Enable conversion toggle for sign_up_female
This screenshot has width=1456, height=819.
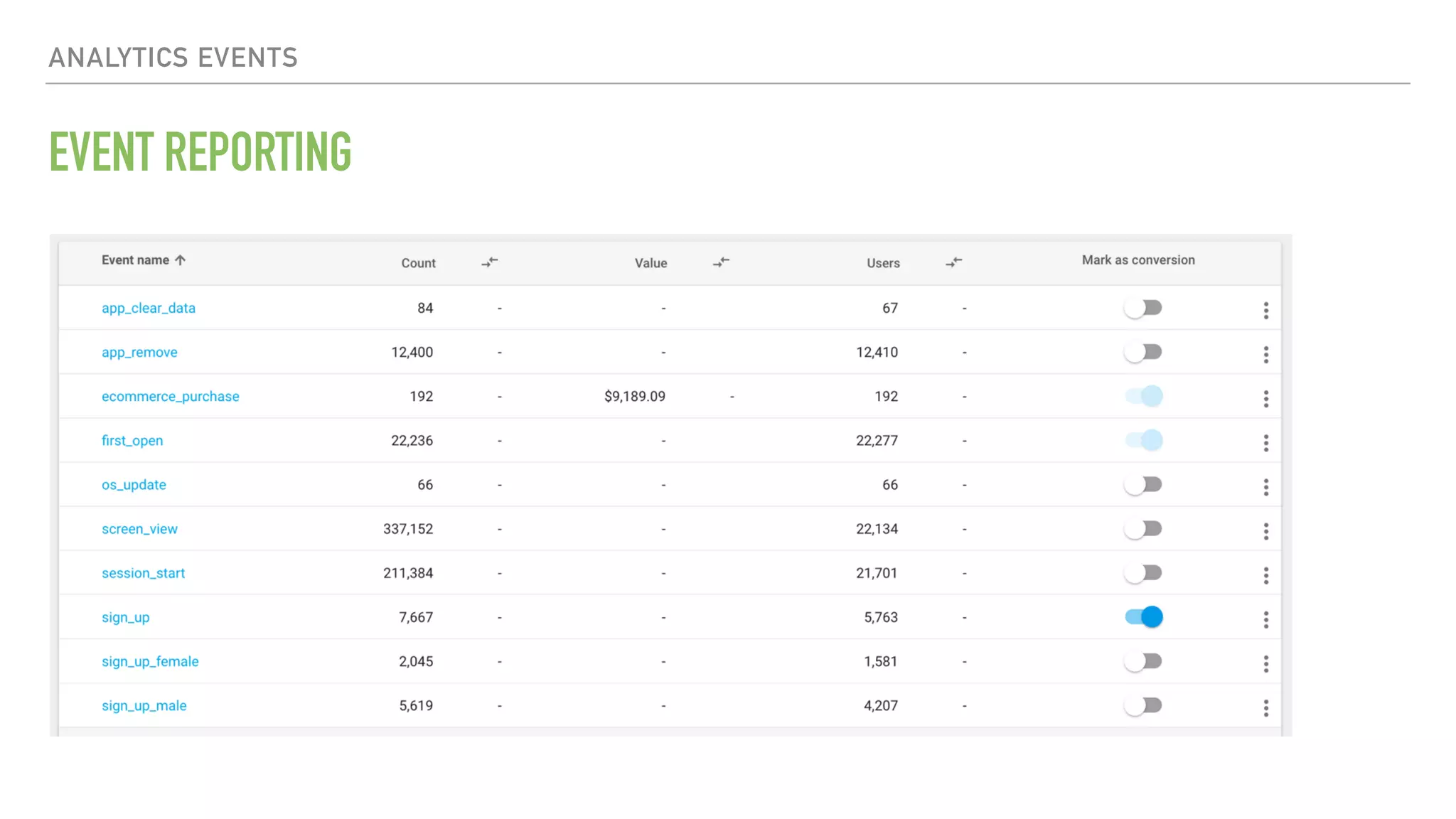click(1143, 661)
